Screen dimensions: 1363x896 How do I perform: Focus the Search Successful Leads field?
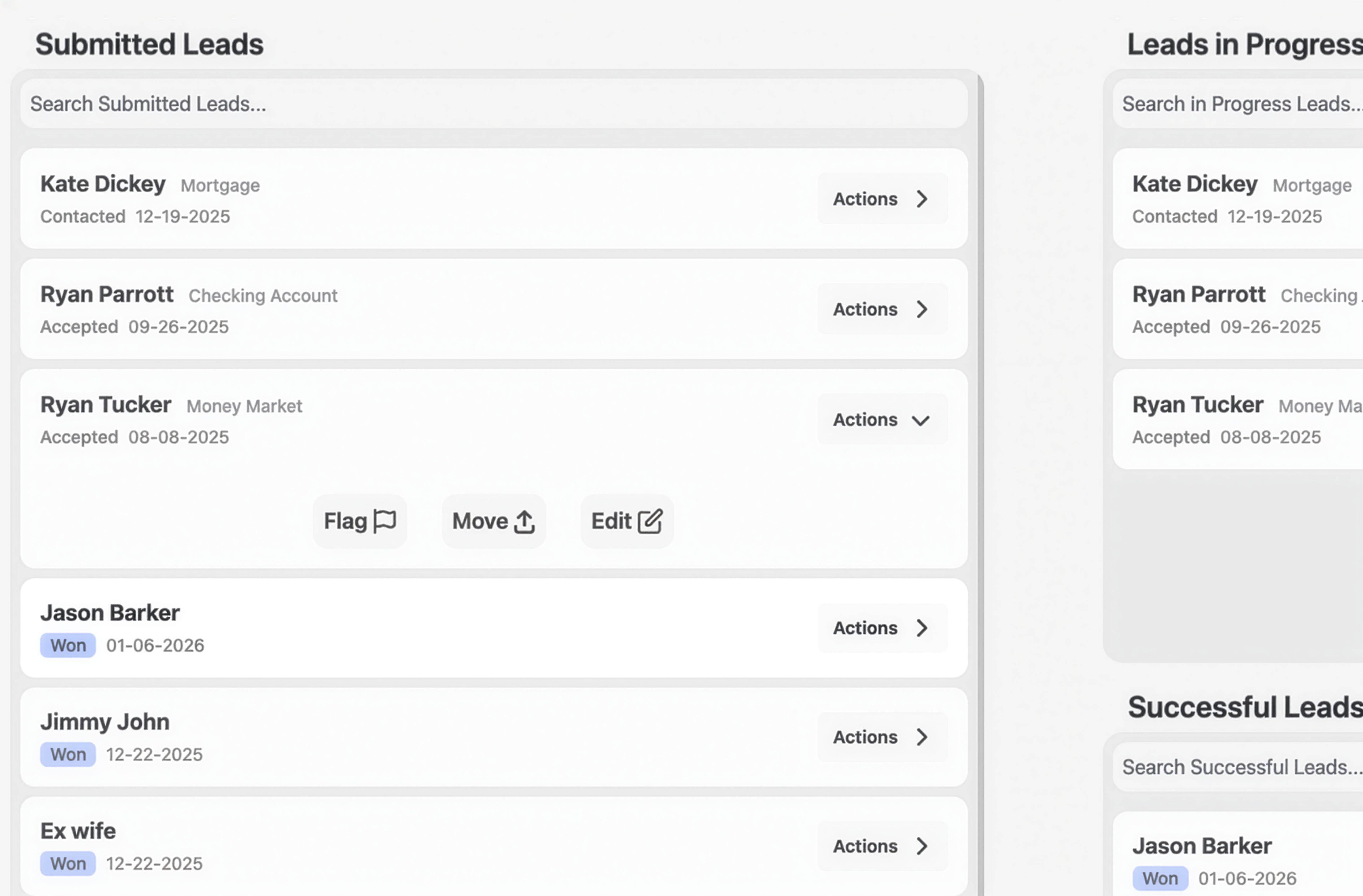pyautogui.click(x=1237, y=767)
